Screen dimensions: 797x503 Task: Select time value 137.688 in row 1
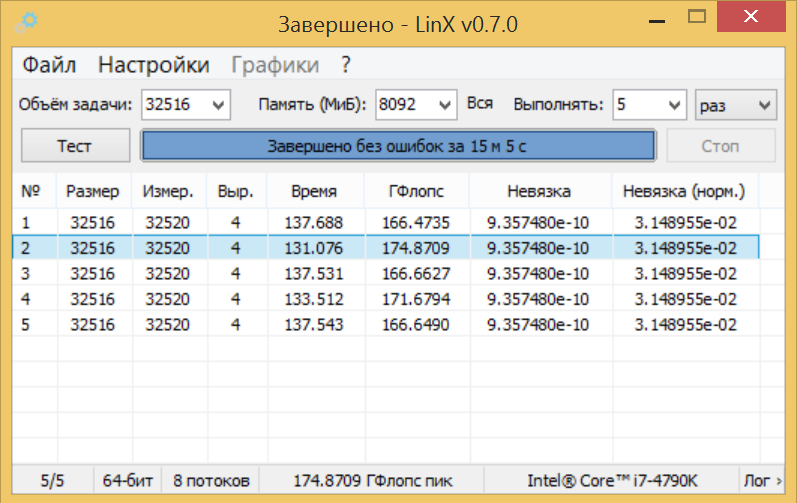[314, 223]
